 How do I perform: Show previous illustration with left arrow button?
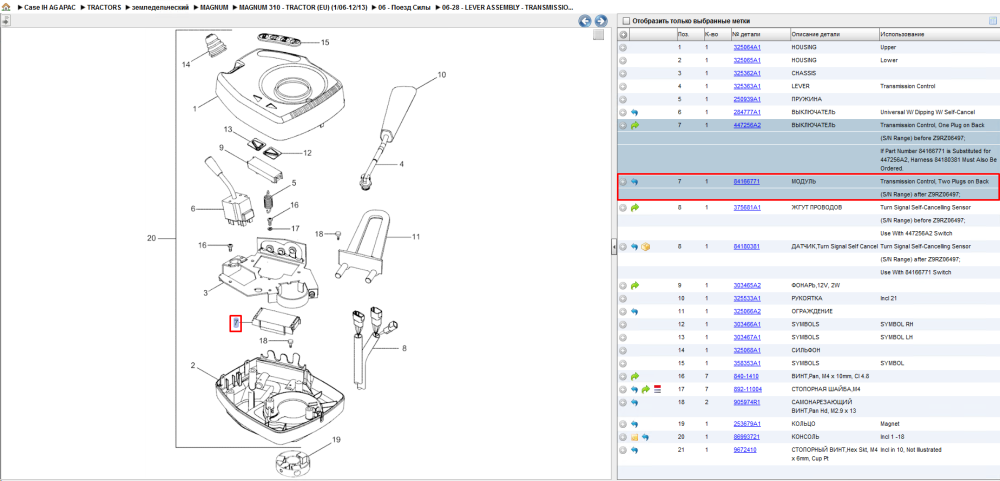click(x=585, y=21)
